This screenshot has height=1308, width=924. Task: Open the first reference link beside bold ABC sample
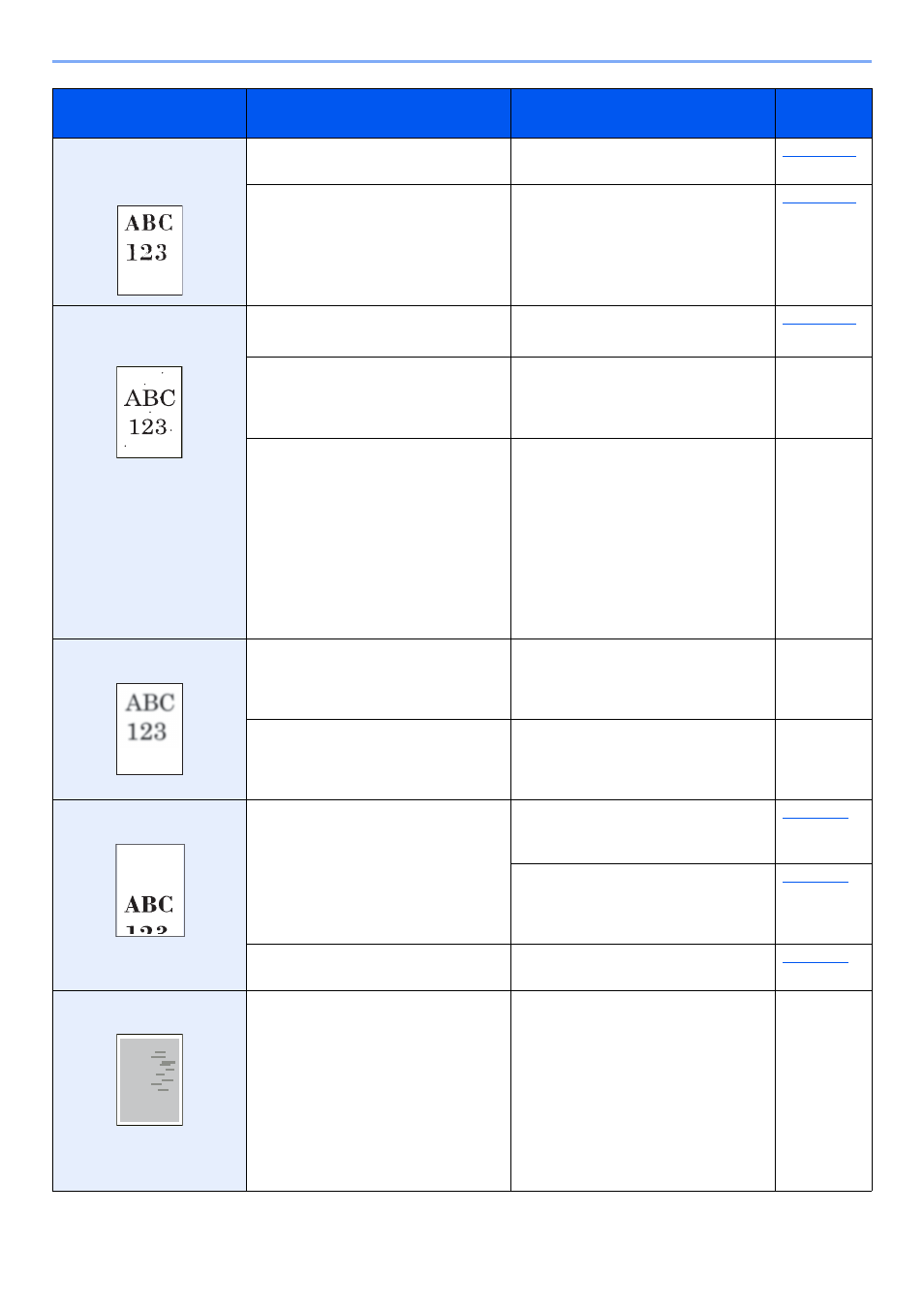tap(819, 155)
